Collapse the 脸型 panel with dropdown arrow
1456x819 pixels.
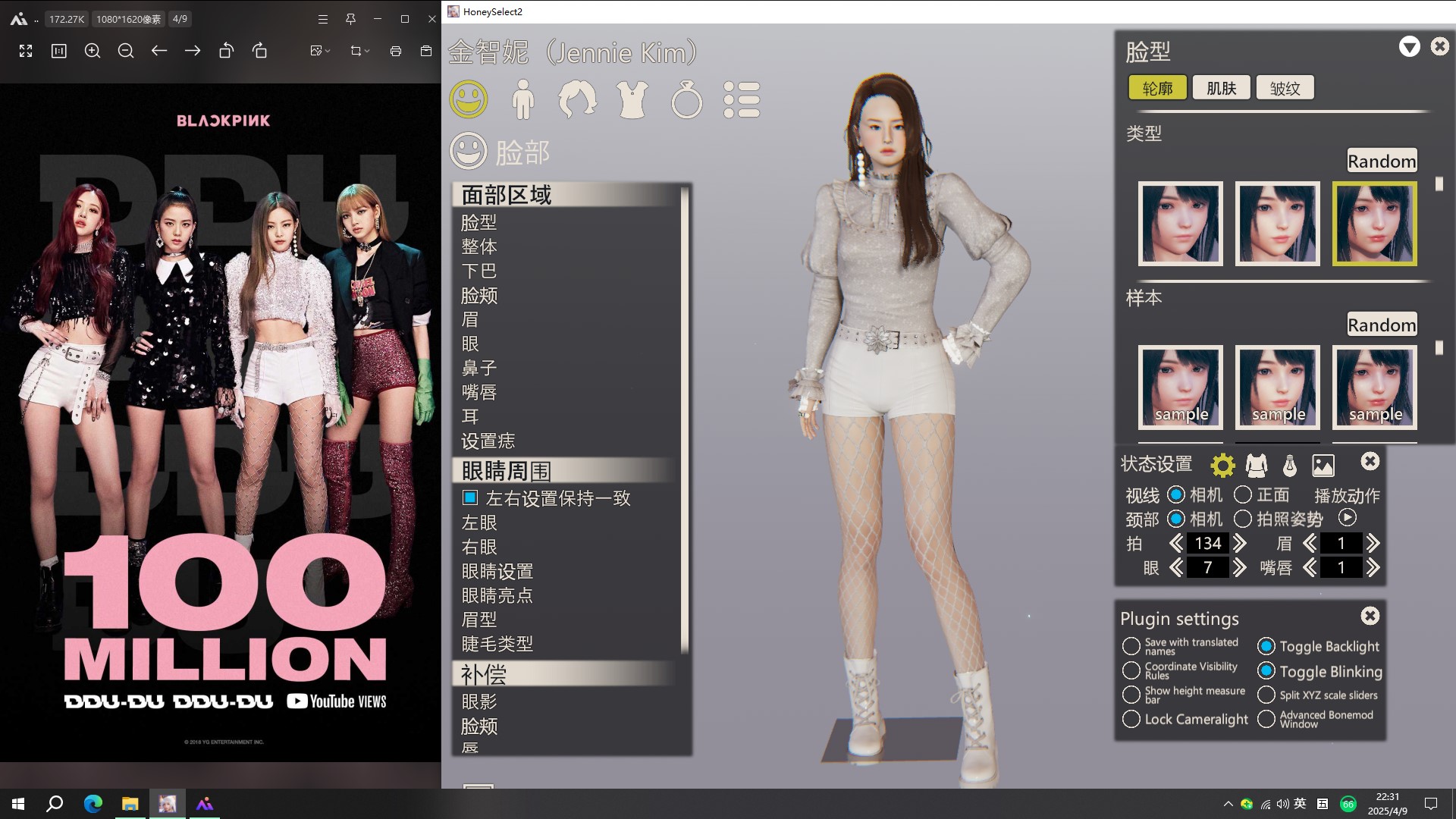click(x=1409, y=47)
